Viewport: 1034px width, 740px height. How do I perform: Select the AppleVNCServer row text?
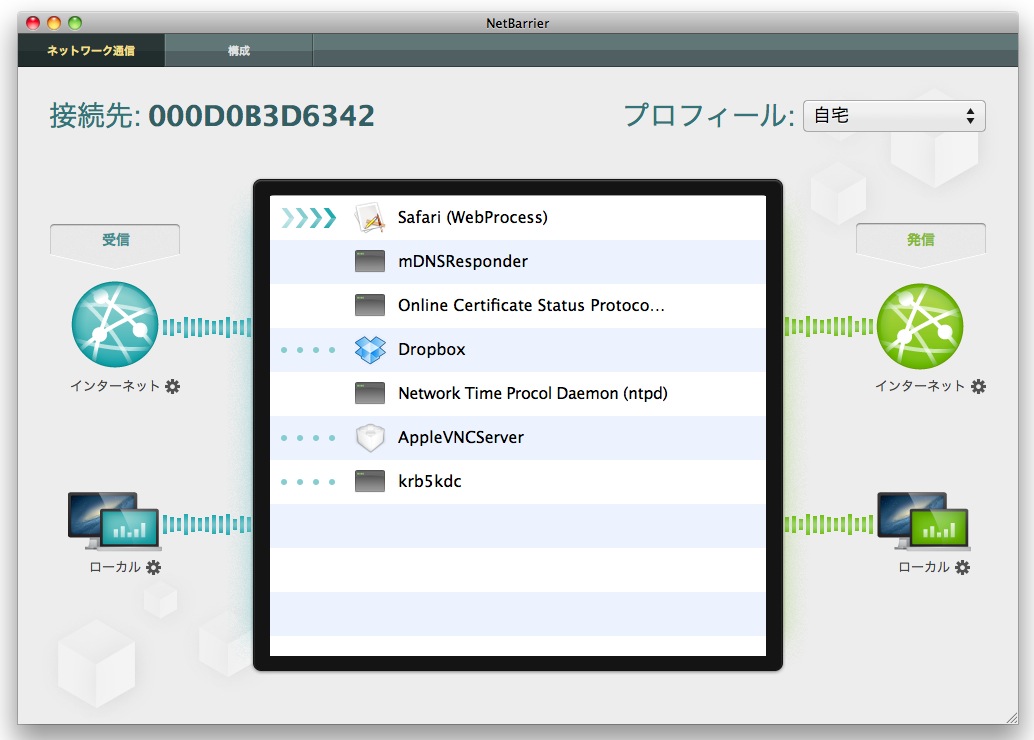coord(461,437)
